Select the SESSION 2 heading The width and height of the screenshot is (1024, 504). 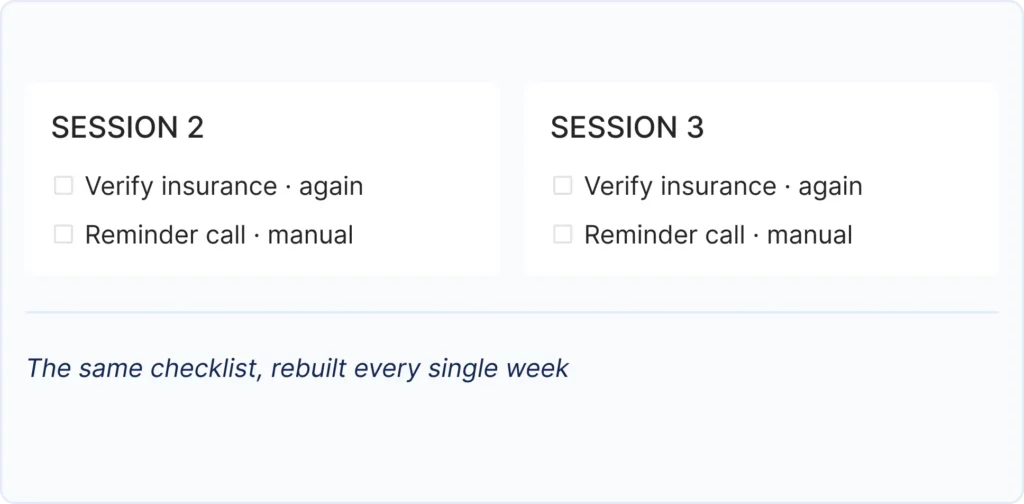[128, 127]
